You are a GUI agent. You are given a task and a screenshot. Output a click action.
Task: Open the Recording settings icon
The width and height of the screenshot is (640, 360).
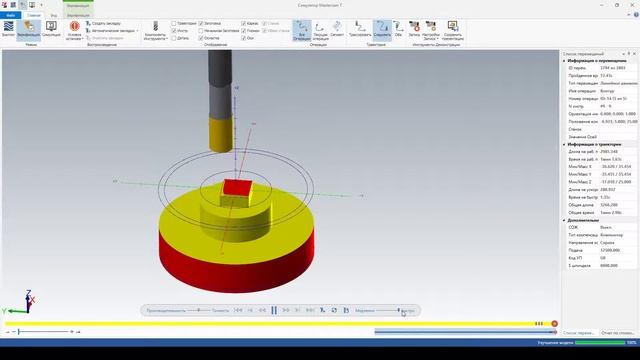pos(431,27)
